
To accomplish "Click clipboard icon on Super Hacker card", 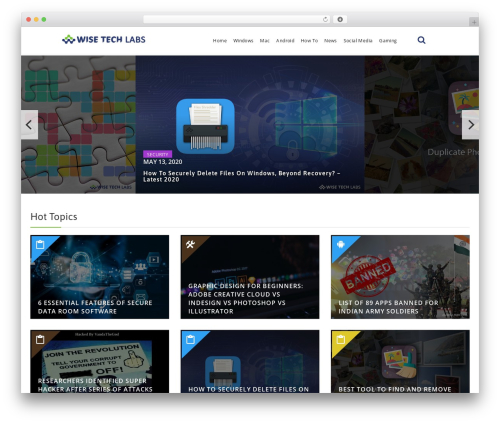I will (40, 339).
